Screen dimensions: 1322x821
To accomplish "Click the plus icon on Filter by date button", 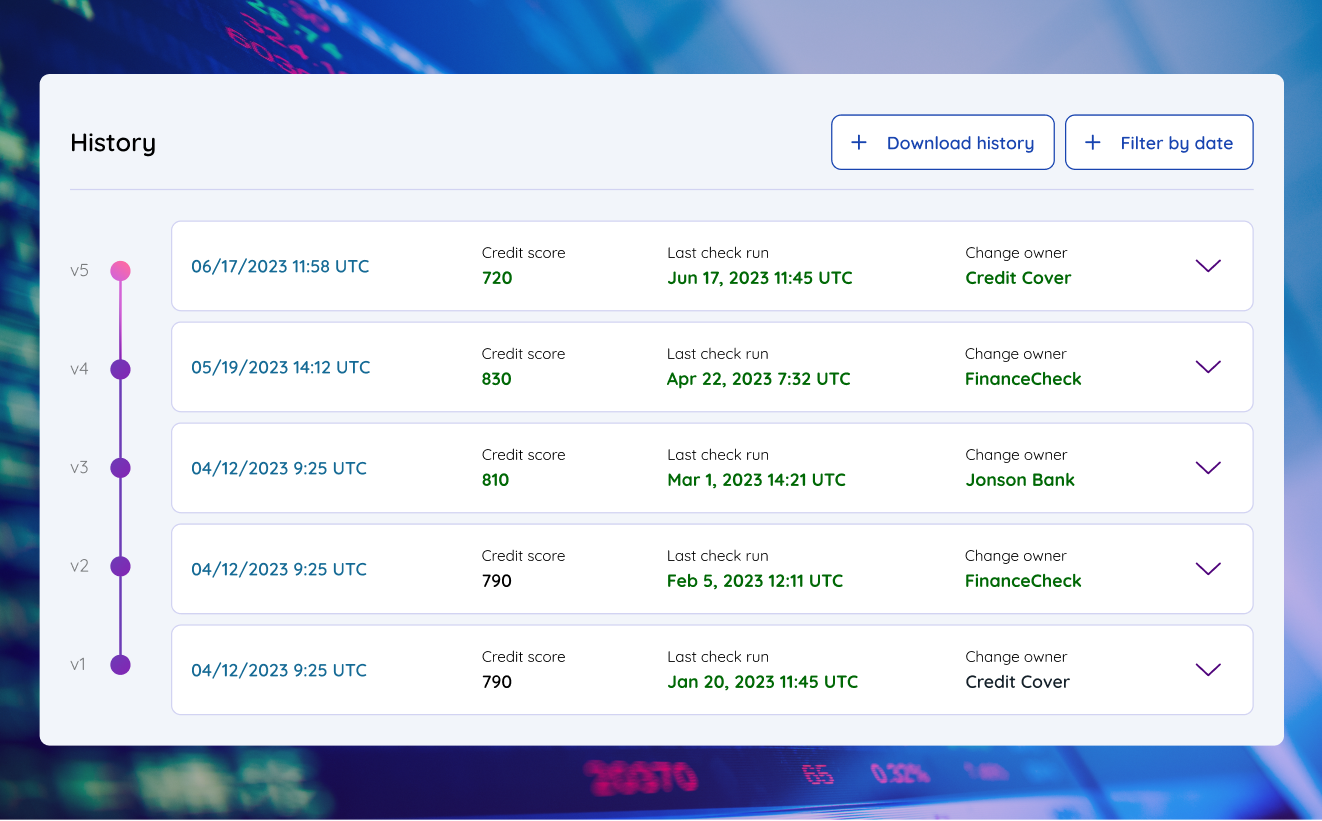I will (1094, 142).
